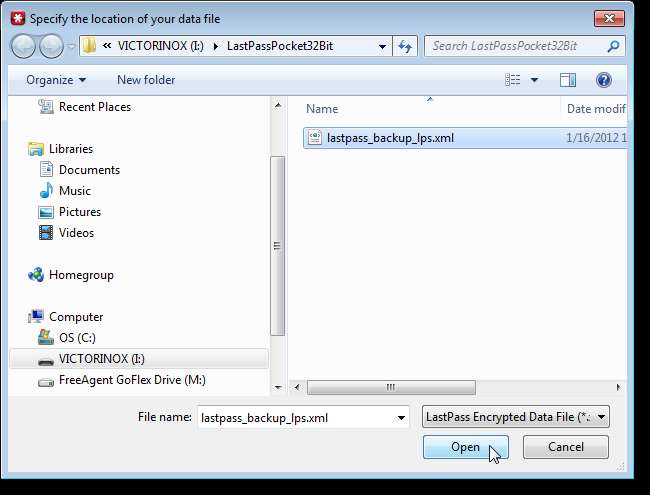Click the Computer monitor icon

[36, 317]
